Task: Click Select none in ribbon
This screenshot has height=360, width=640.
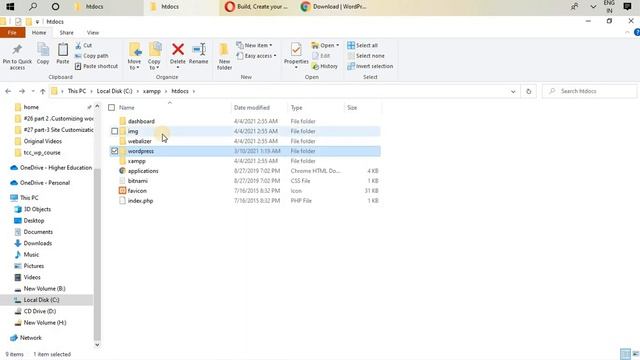Action: point(366,56)
